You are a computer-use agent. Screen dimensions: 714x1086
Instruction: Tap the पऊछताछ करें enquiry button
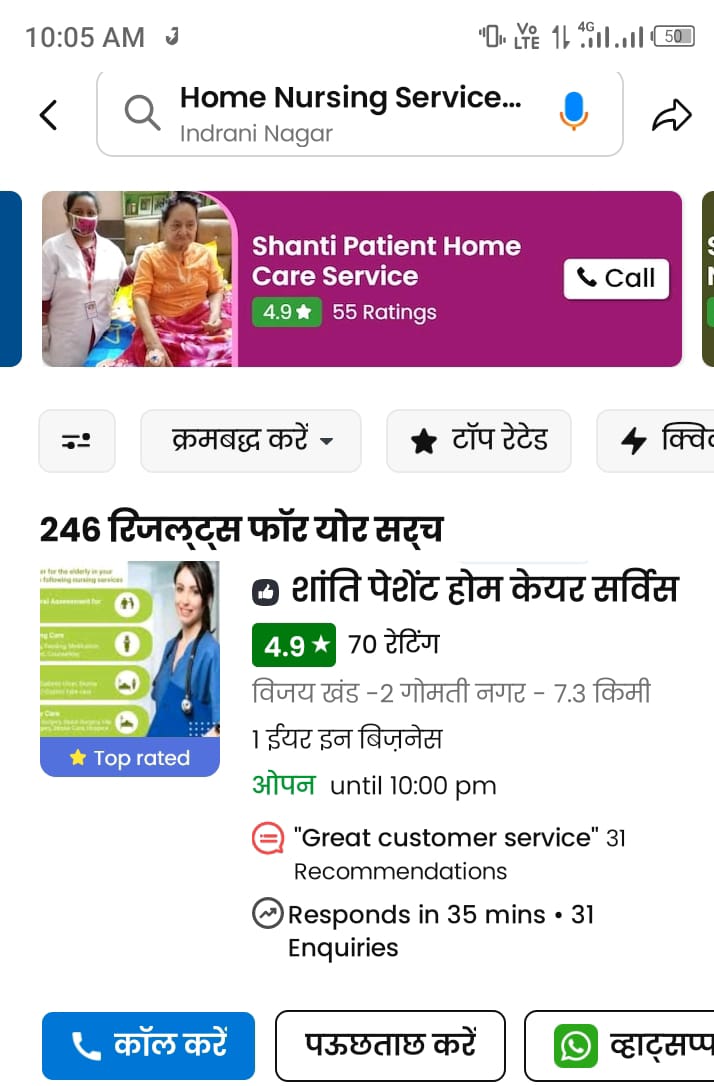pyautogui.click(x=391, y=1045)
